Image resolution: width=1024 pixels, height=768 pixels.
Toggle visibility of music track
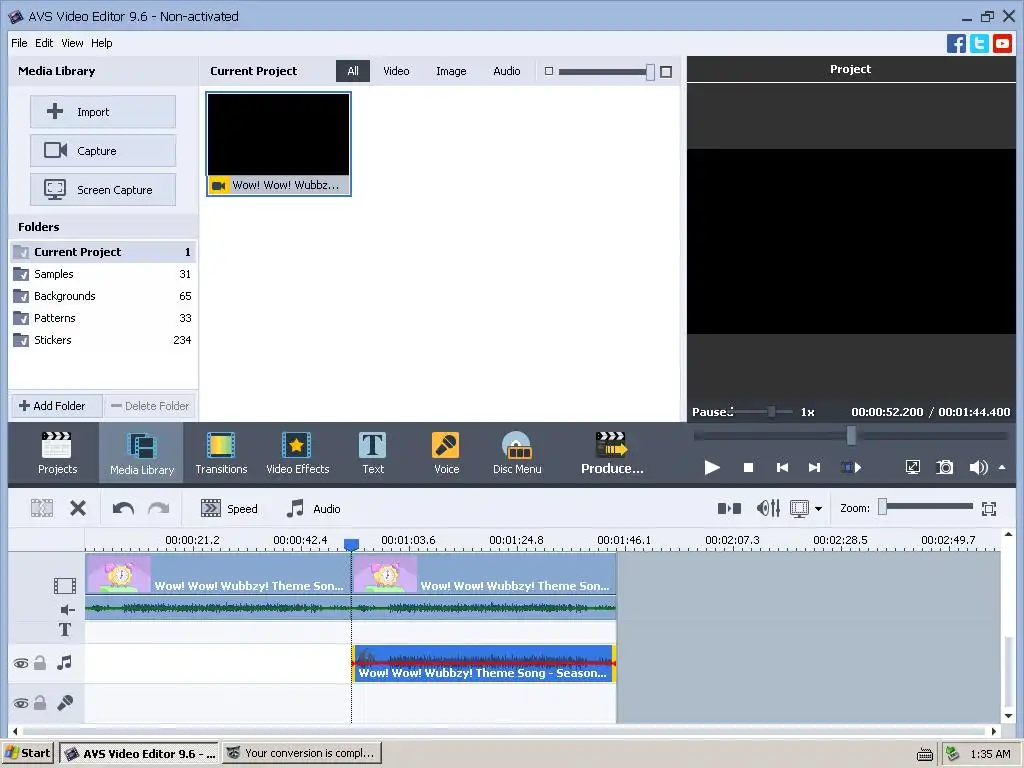21,664
